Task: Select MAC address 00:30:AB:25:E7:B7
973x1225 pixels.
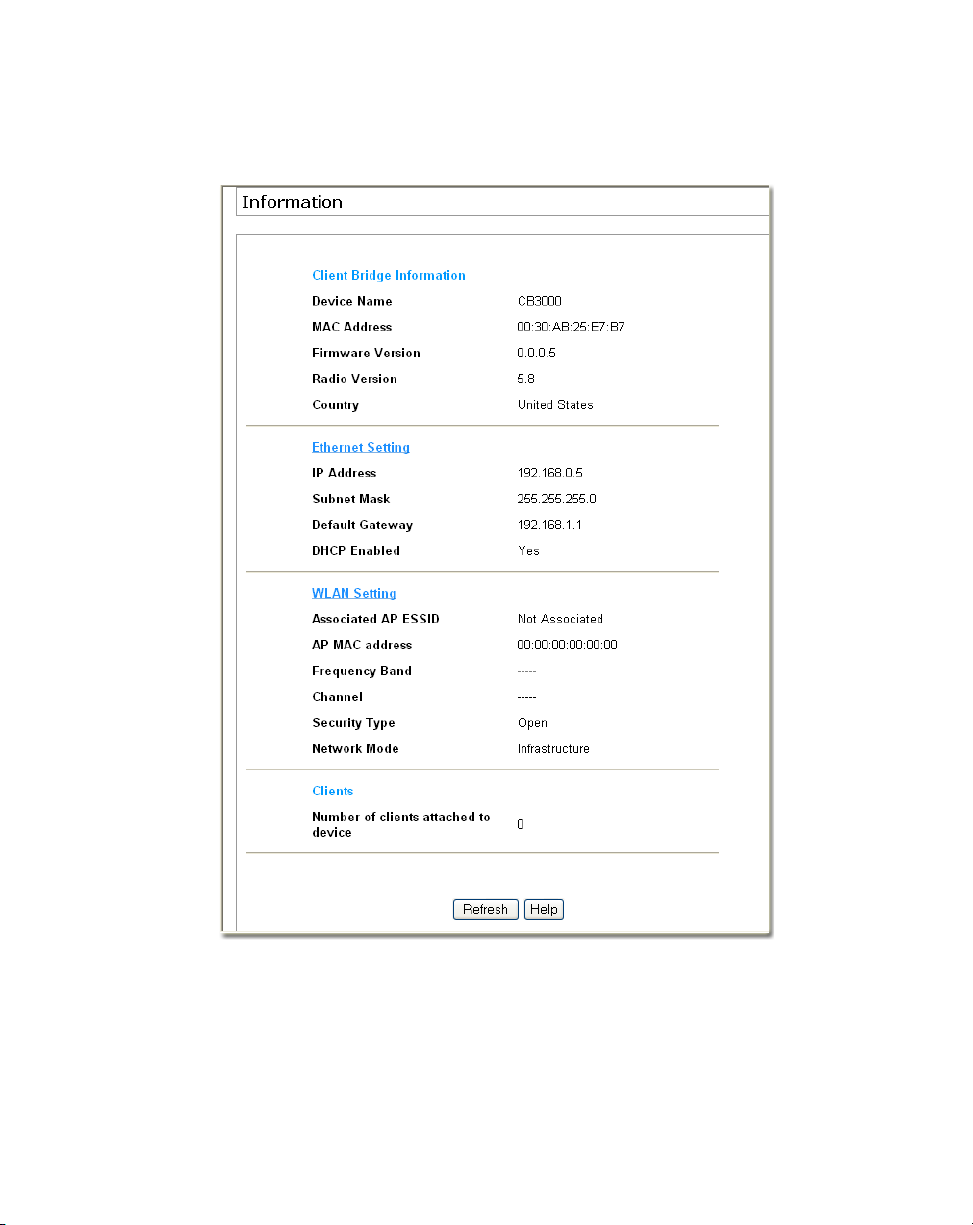Action: 572,327
